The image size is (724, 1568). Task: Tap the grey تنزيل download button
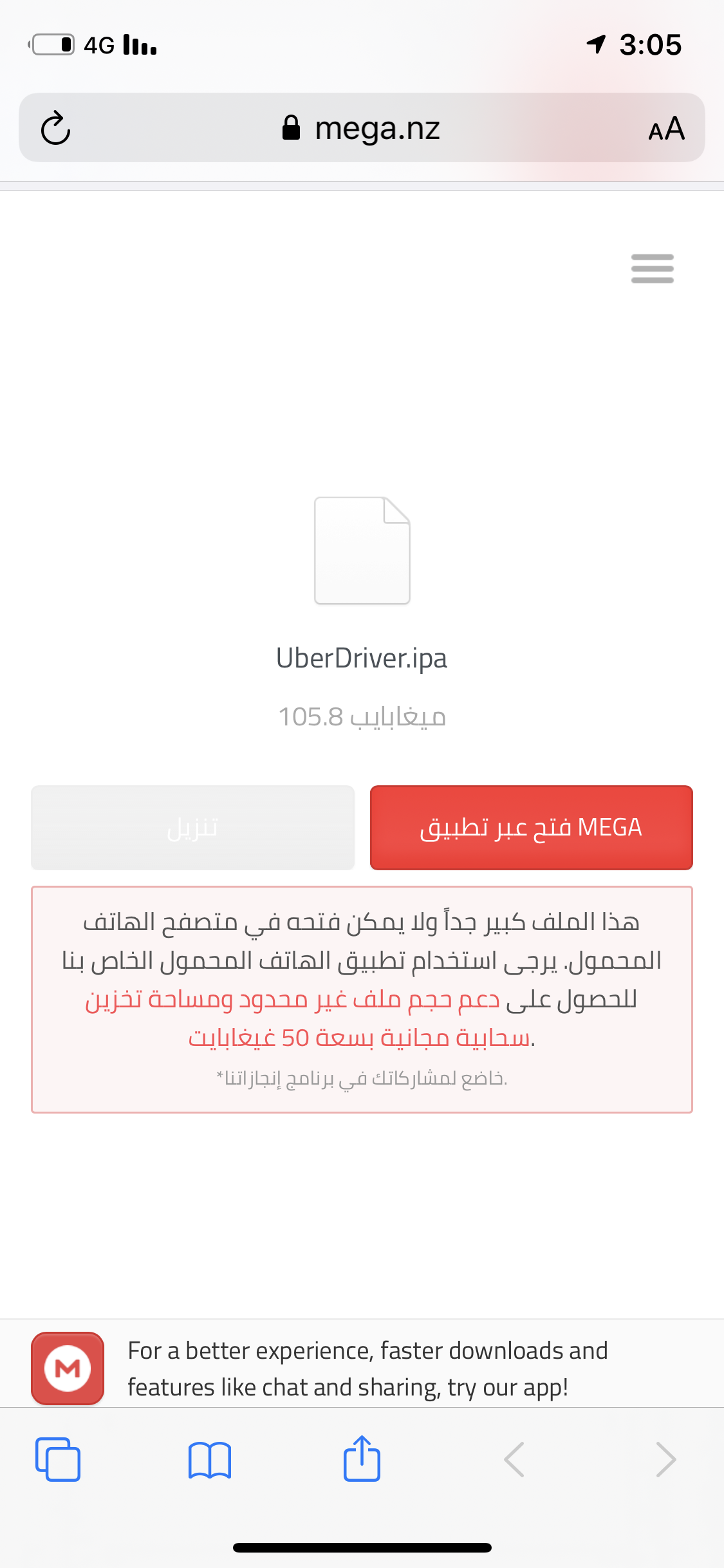point(192,827)
